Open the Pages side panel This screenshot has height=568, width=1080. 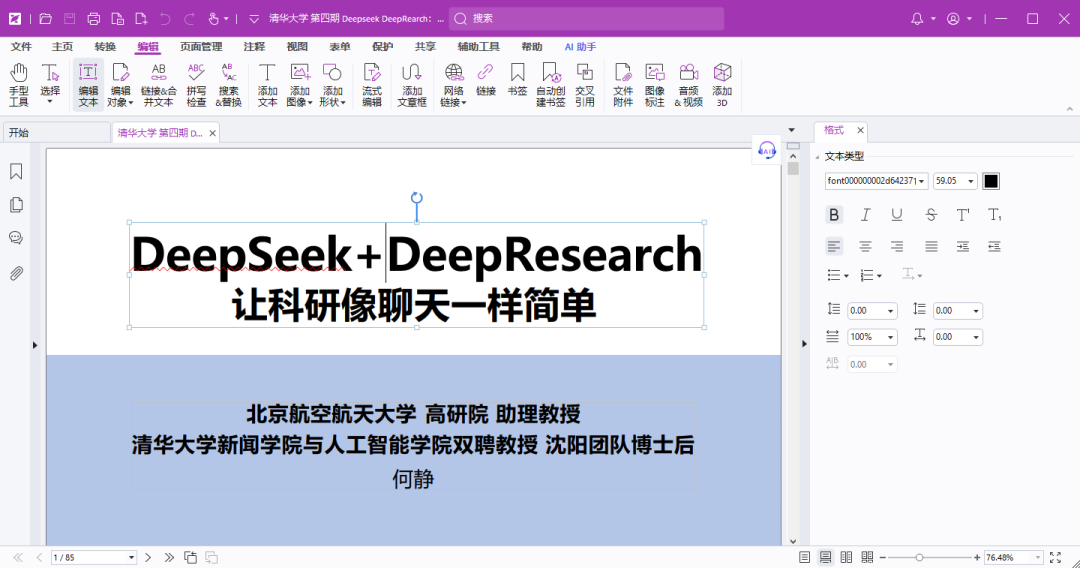tap(16, 204)
